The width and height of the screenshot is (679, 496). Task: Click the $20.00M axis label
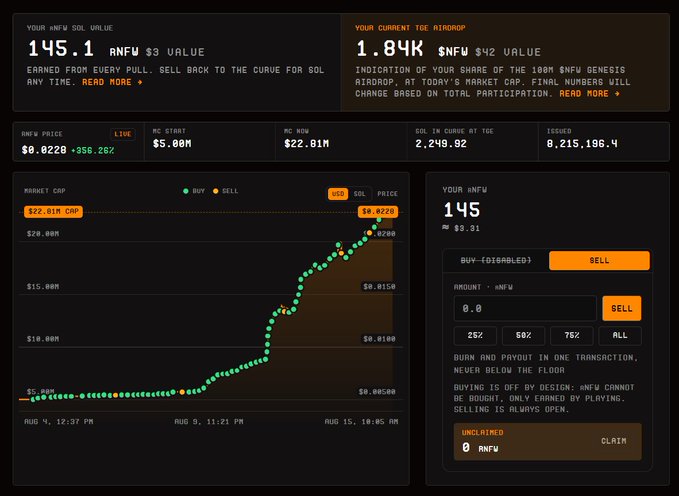(x=43, y=234)
